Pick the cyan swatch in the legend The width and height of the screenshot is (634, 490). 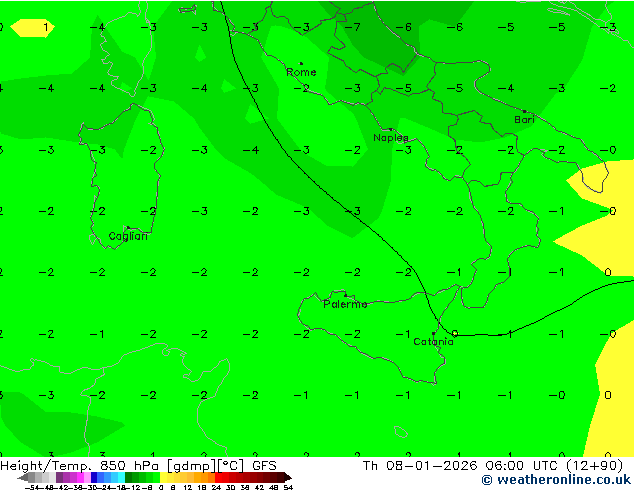(x=121, y=478)
